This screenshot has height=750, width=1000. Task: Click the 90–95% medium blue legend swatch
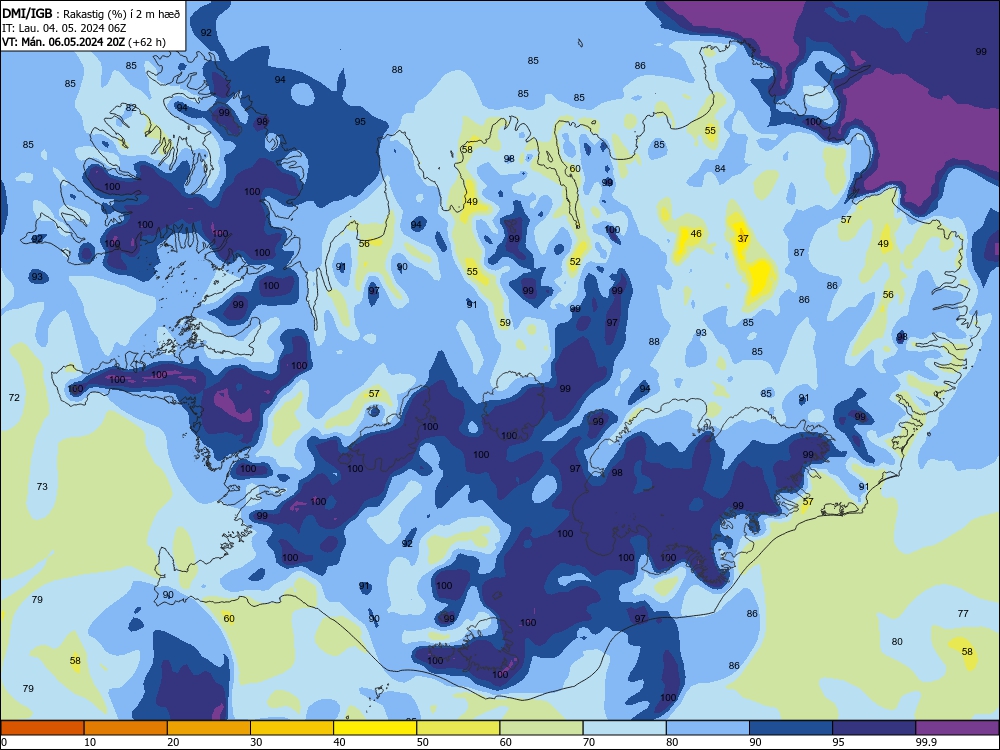point(791,728)
